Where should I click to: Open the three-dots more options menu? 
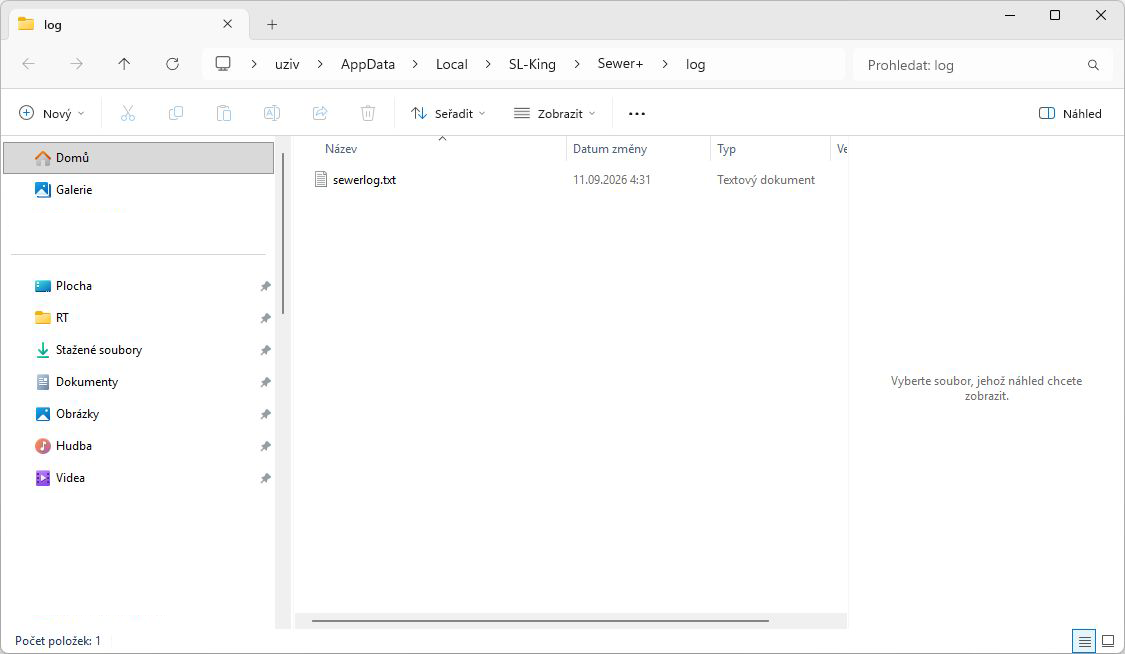coord(636,113)
